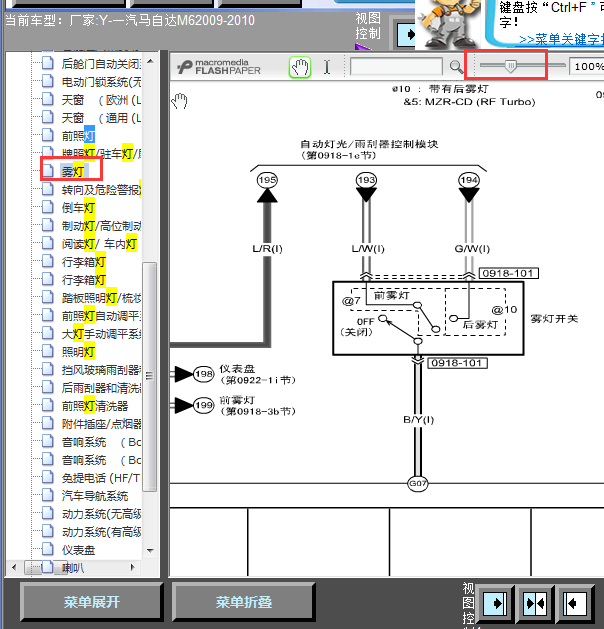This screenshot has height=629, width=604.
Task: Click the FlashPaper search text field
Action: coord(396,67)
